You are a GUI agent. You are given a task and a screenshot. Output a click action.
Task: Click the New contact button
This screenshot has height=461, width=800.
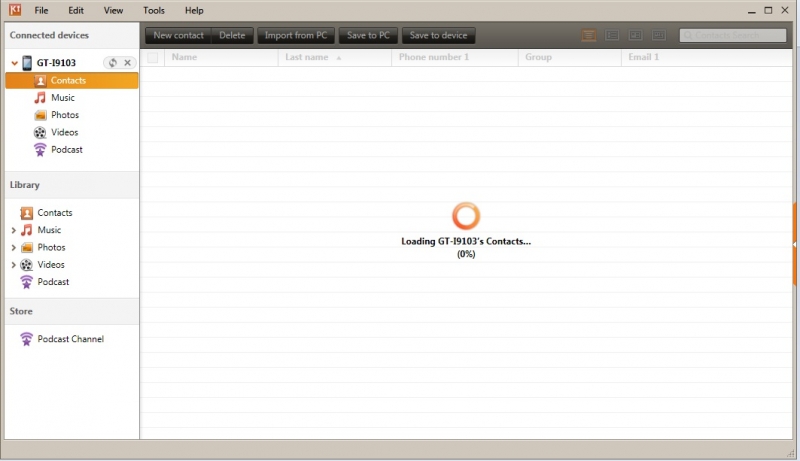tap(178, 36)
